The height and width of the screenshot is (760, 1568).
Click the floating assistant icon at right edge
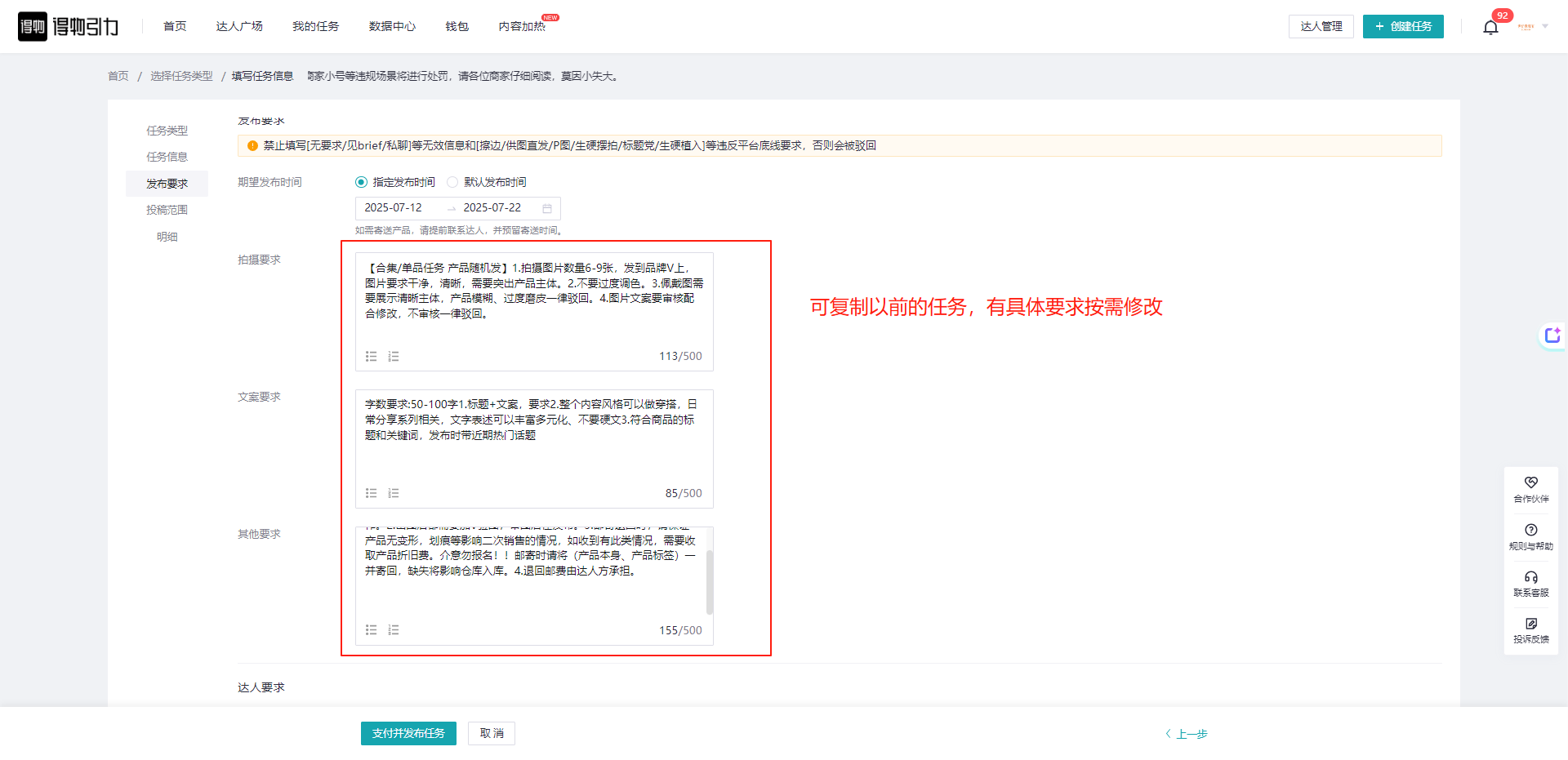pyautogui.click(x=1552, y=336)
